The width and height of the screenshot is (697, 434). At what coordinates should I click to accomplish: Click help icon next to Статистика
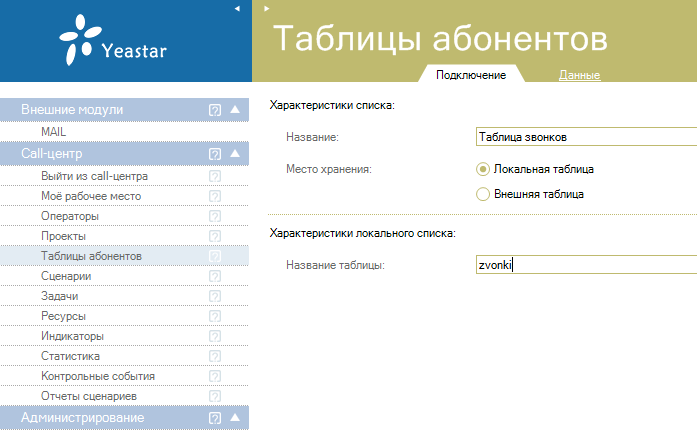(214, 356)
